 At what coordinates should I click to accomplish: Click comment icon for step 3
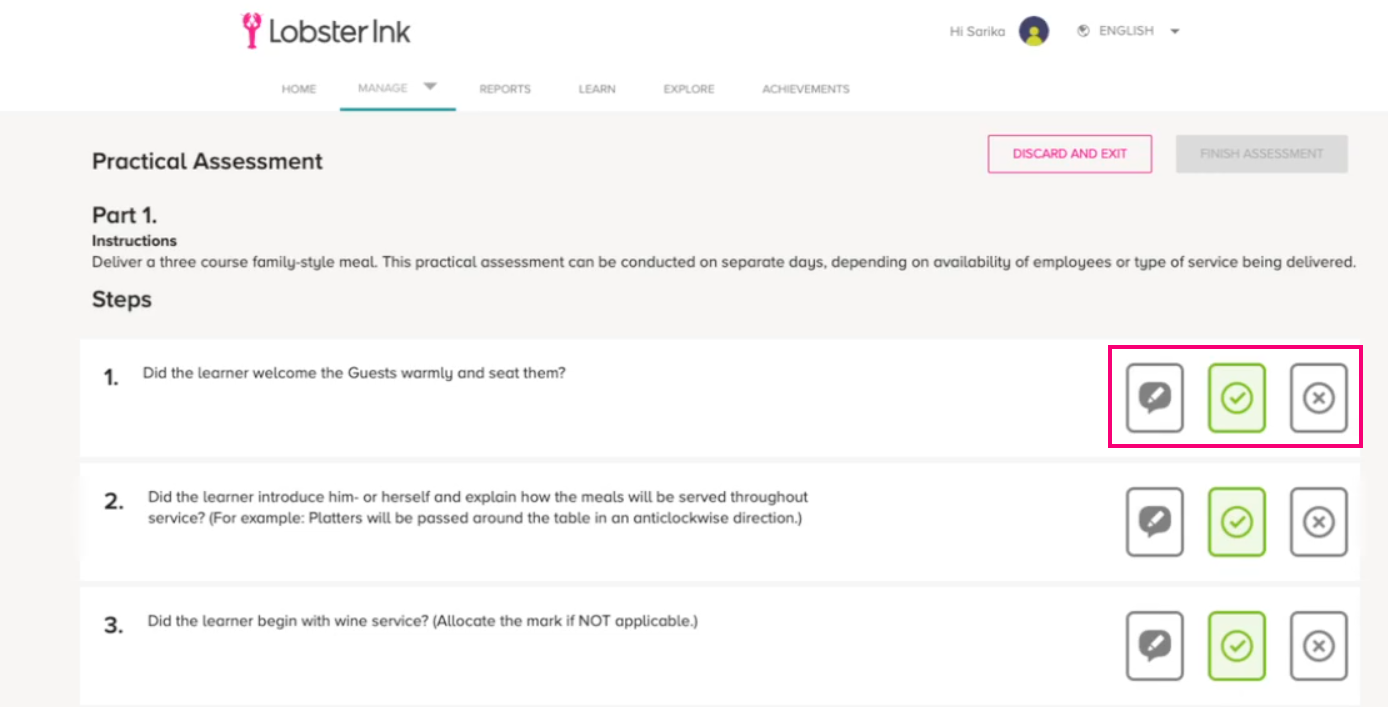click(x=1155, y=646)
